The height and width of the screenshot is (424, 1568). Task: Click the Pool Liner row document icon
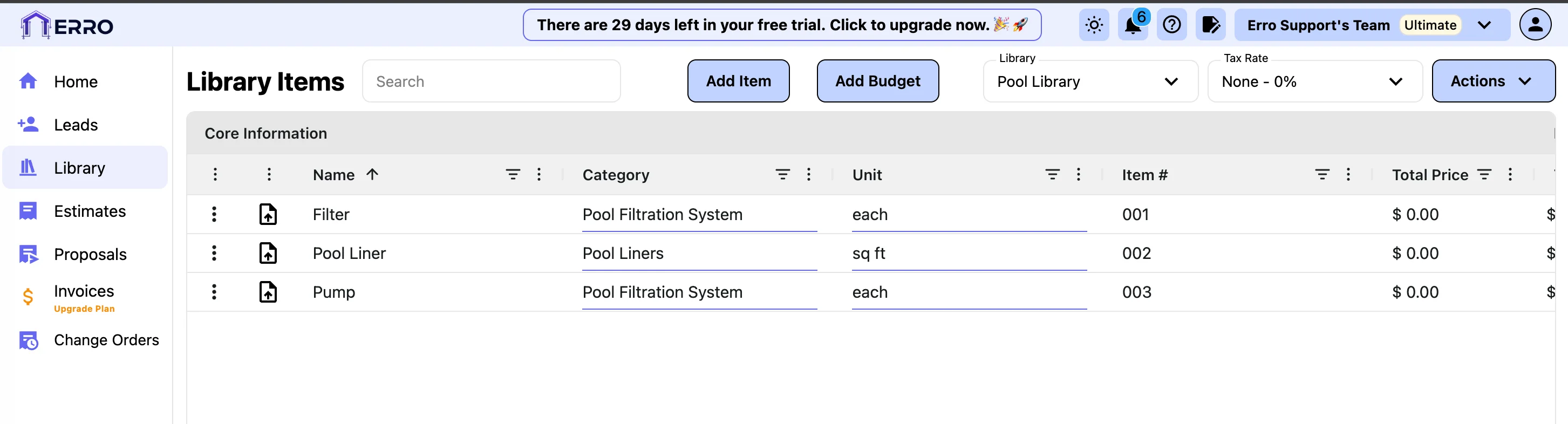pyautogui.click(x=268, y=253)
